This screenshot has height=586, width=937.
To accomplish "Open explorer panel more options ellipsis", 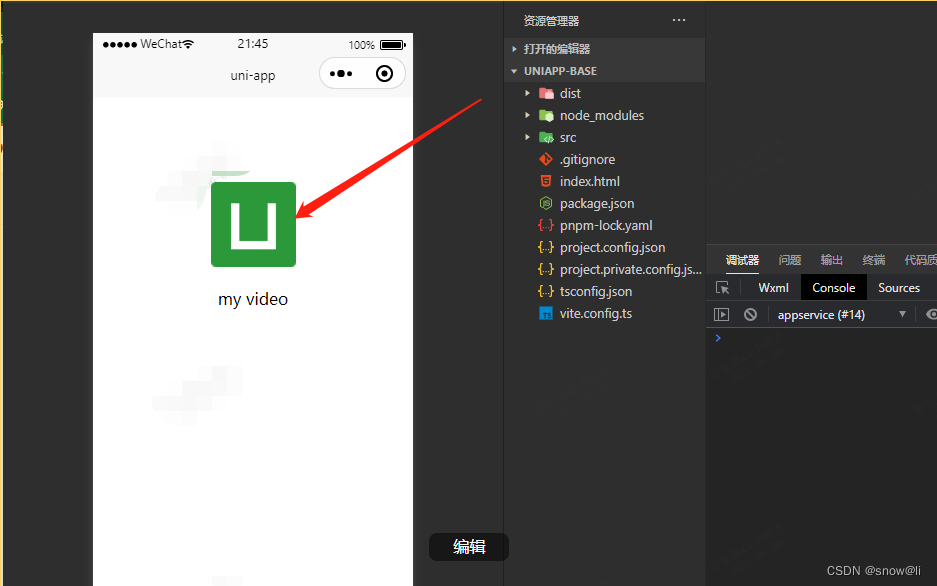I will (x=679, y=20).
